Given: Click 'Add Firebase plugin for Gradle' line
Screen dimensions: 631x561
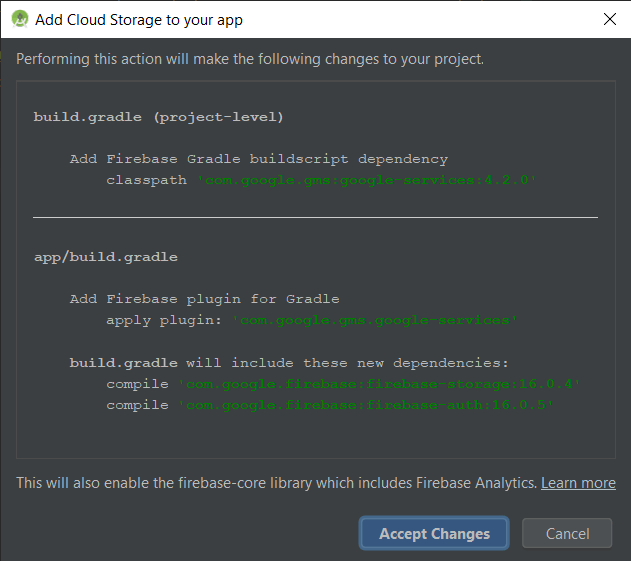Looking at the screenshot, I should pyautogui.click(x=204, y=299).
